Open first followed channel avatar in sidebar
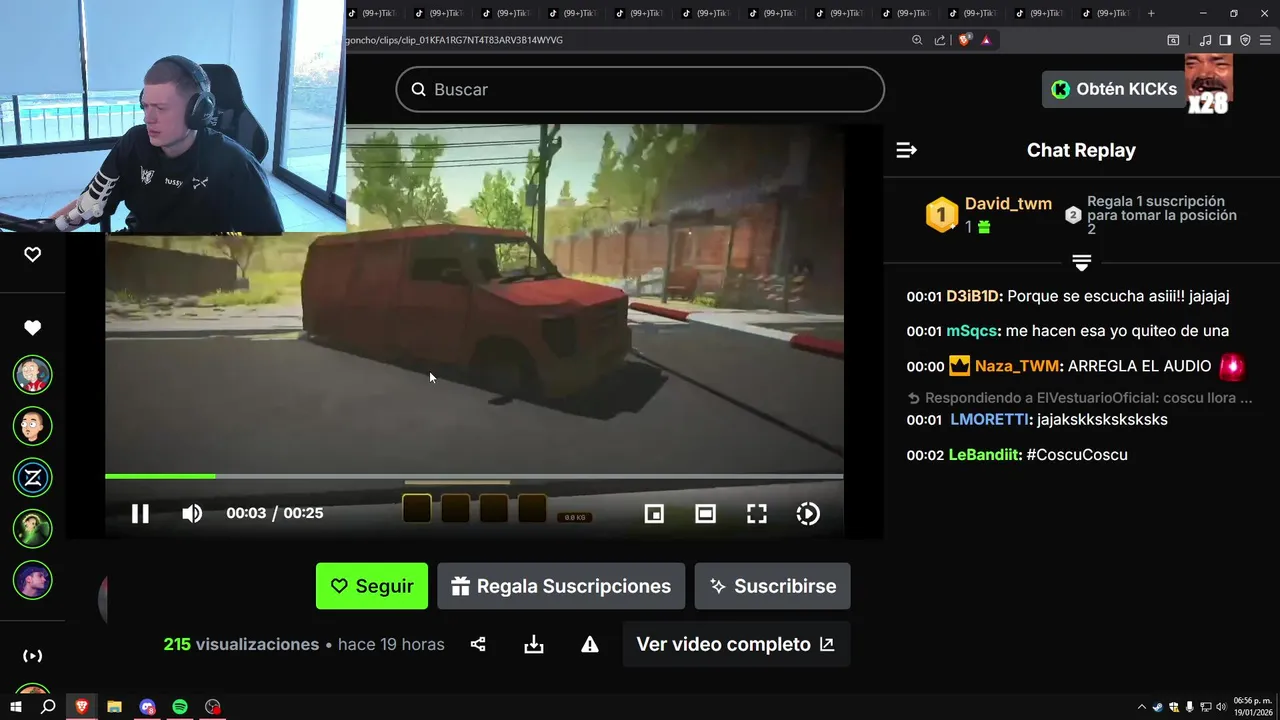Screen dimensions: 1280x720 [x=32, y=374]
